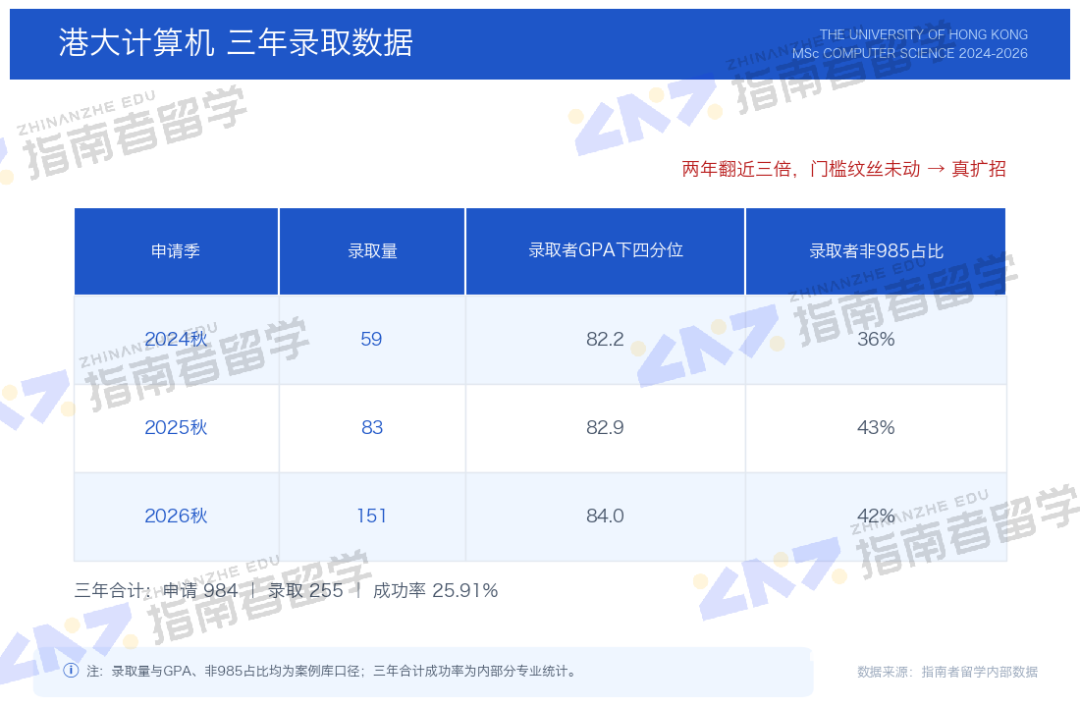
Task: Click the 录取者非985占比 column header
Action: (x=875, y=252)
